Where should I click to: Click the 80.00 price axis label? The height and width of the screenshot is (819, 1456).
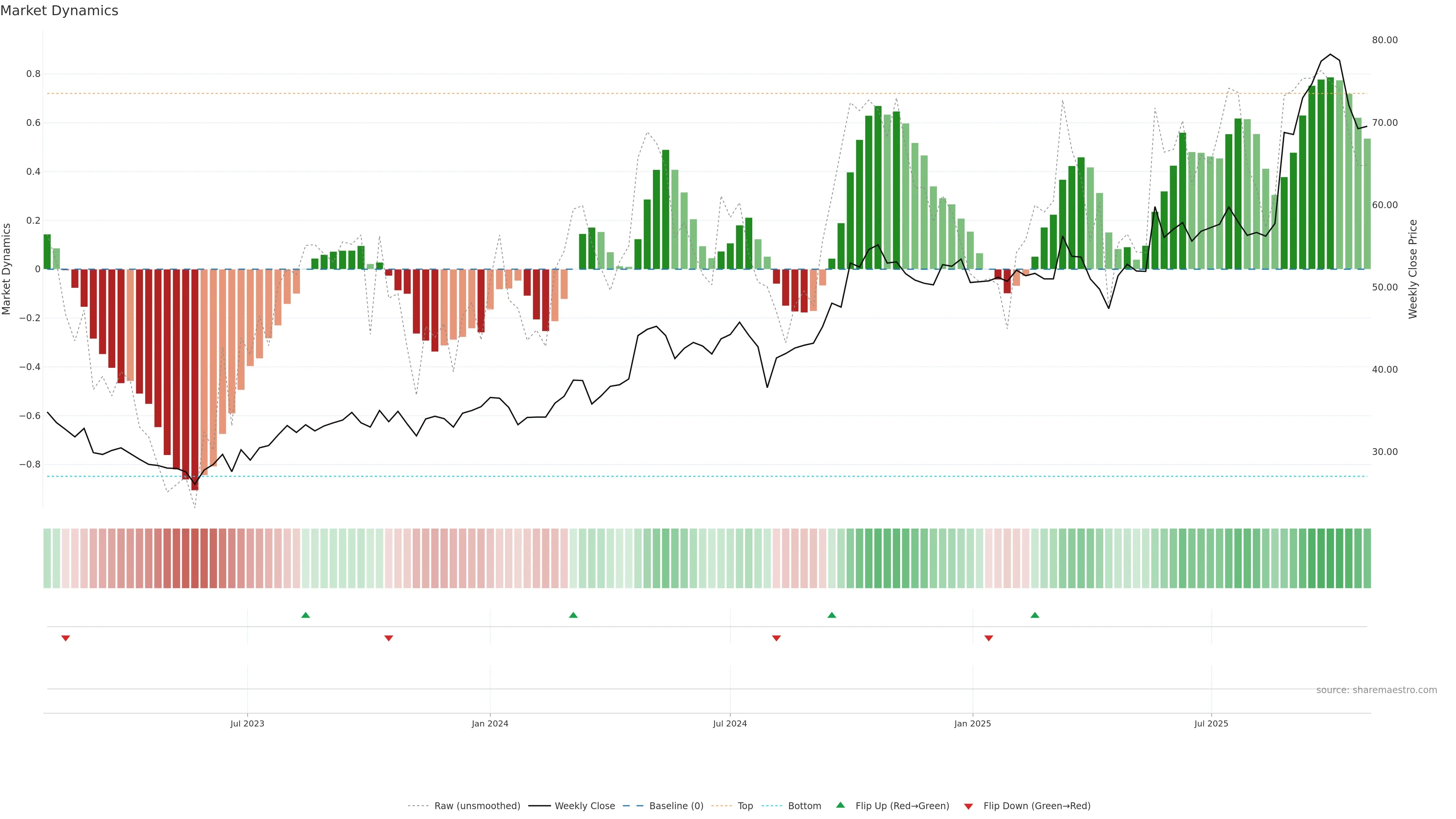pos(1384,40)
